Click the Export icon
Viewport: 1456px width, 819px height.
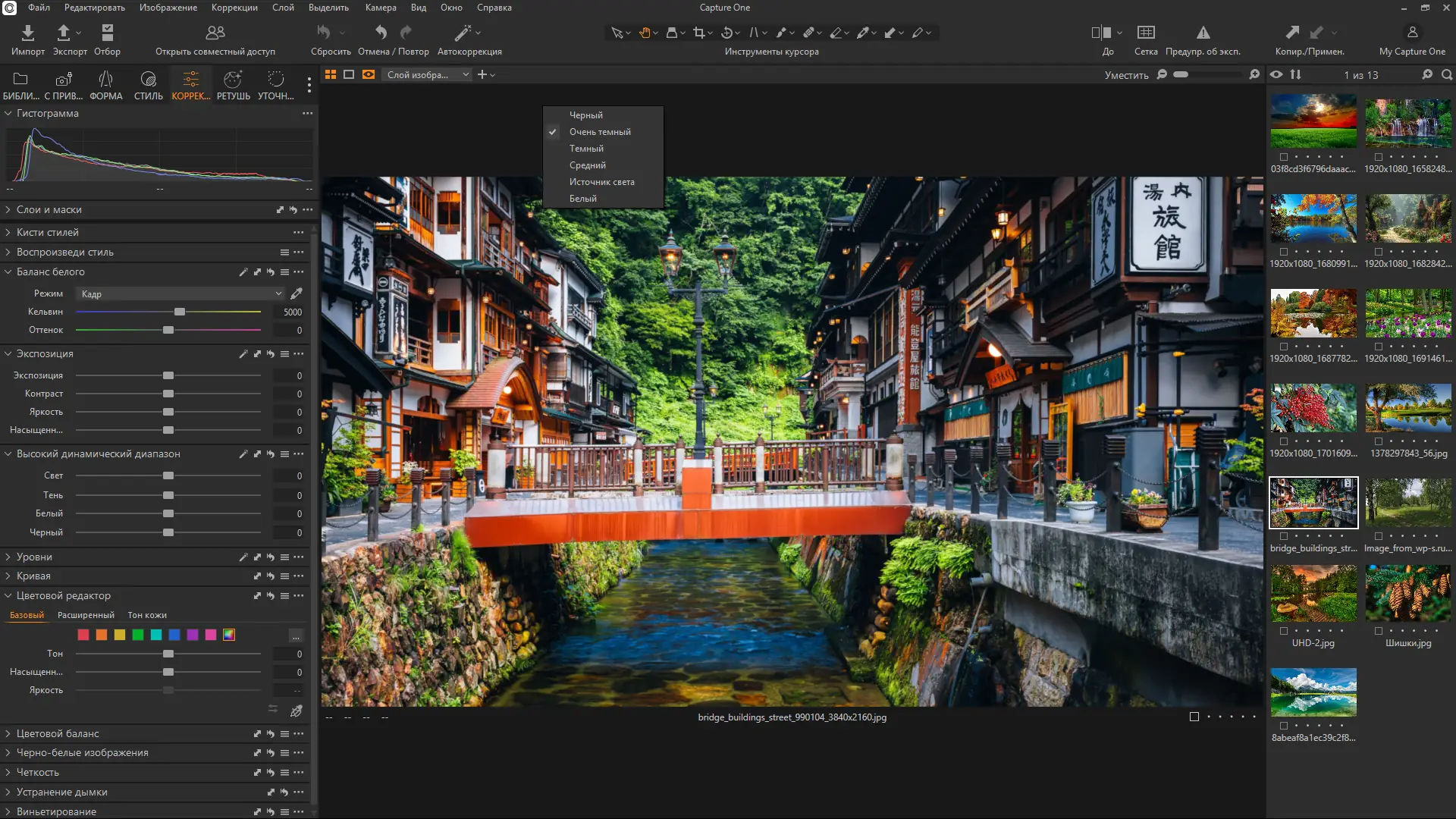(64, 33)
